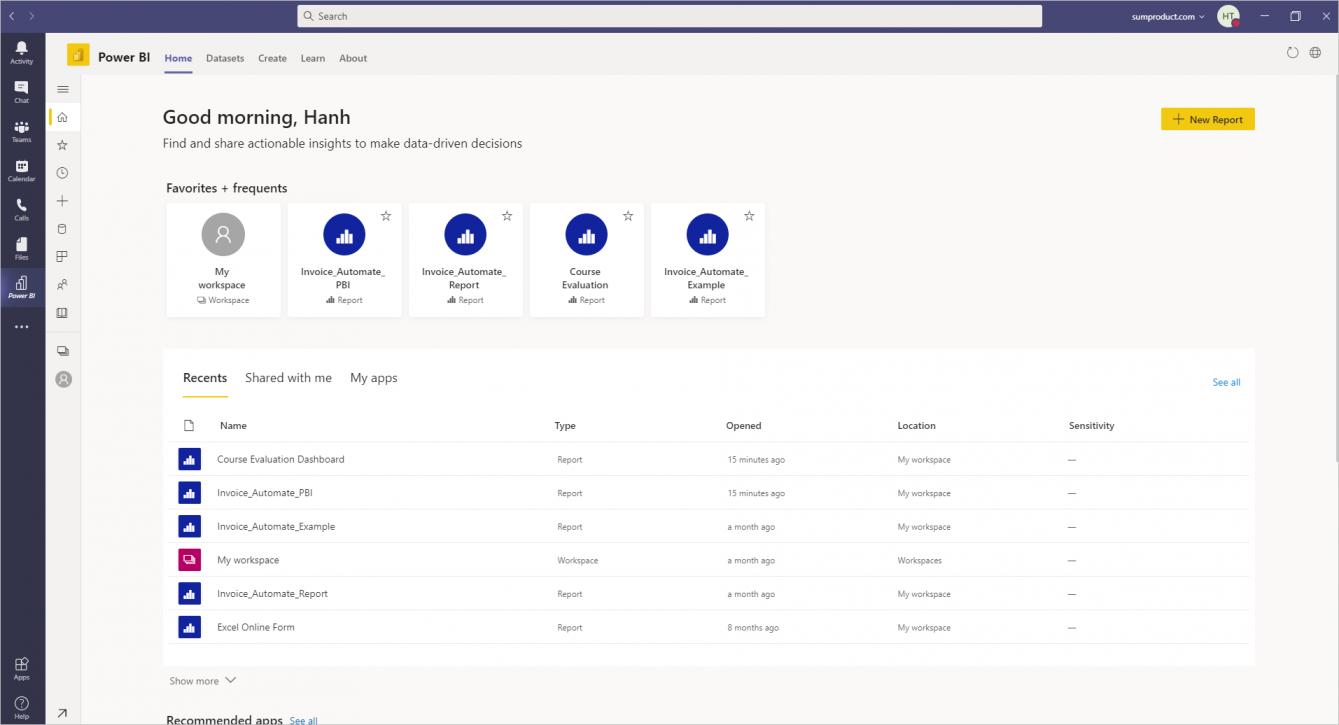
Task: Favorite the Invoice_Automate_Example card star
Action: (x=749, y=216)
